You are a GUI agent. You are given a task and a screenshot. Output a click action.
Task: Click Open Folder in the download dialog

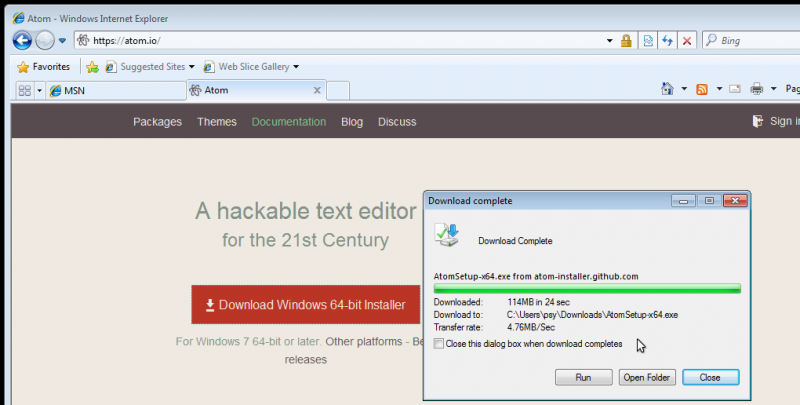click(x=646, y=377)
